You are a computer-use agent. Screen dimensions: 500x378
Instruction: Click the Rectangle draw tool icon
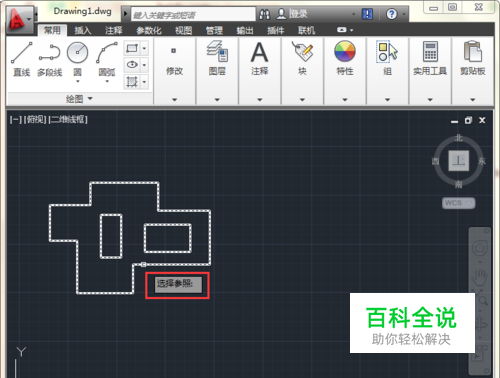pos(132,48)
